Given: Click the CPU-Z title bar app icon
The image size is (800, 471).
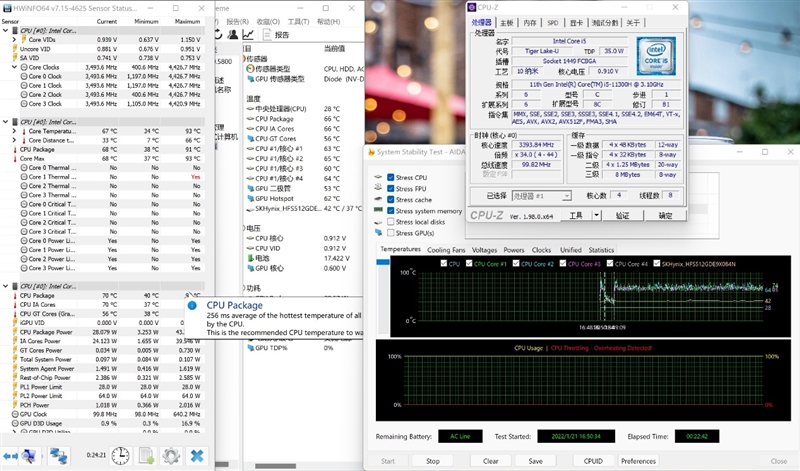Looking at the screenshot, I should (472, 7).
